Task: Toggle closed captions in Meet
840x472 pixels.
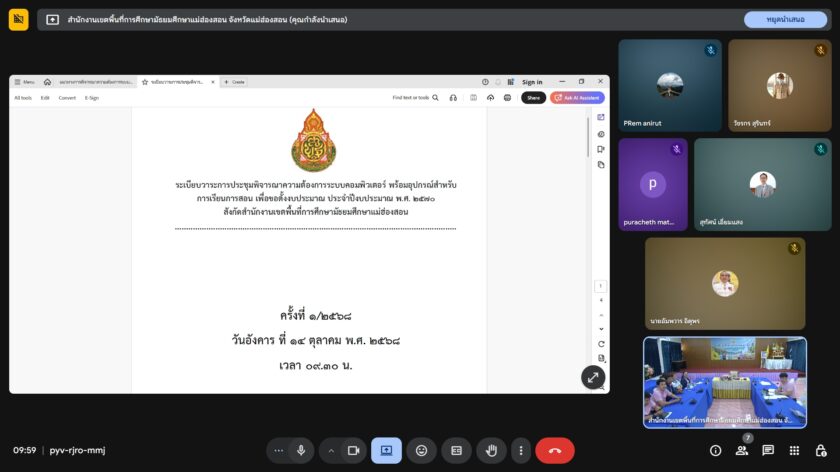Action: pyautogui.click(x=456, y=451)
